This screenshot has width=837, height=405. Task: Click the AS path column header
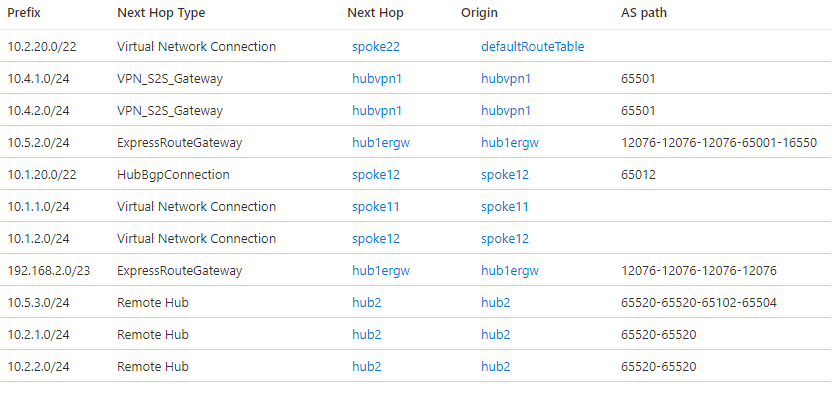644,13
